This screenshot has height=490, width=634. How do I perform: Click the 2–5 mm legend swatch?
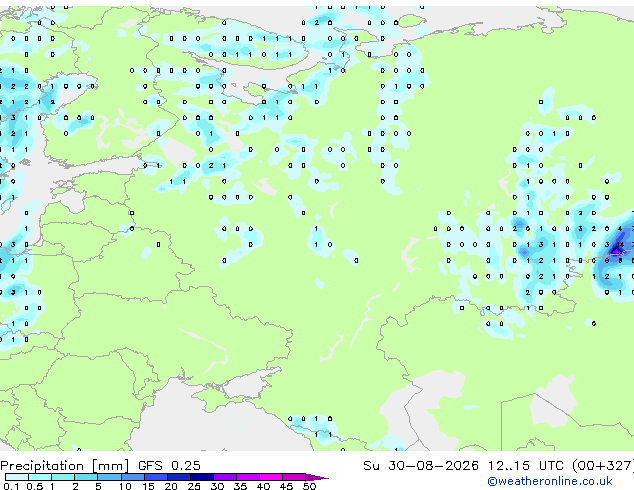click(x=86, y=477)
